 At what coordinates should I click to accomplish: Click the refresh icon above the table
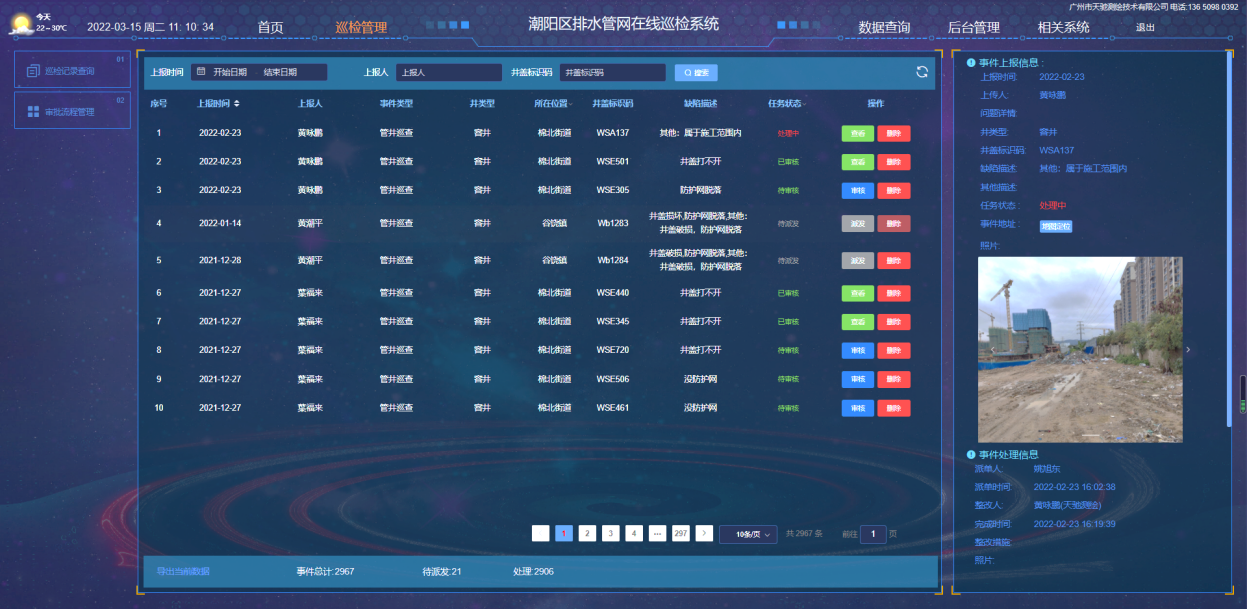pyautogui.click(x=921, y=72)
